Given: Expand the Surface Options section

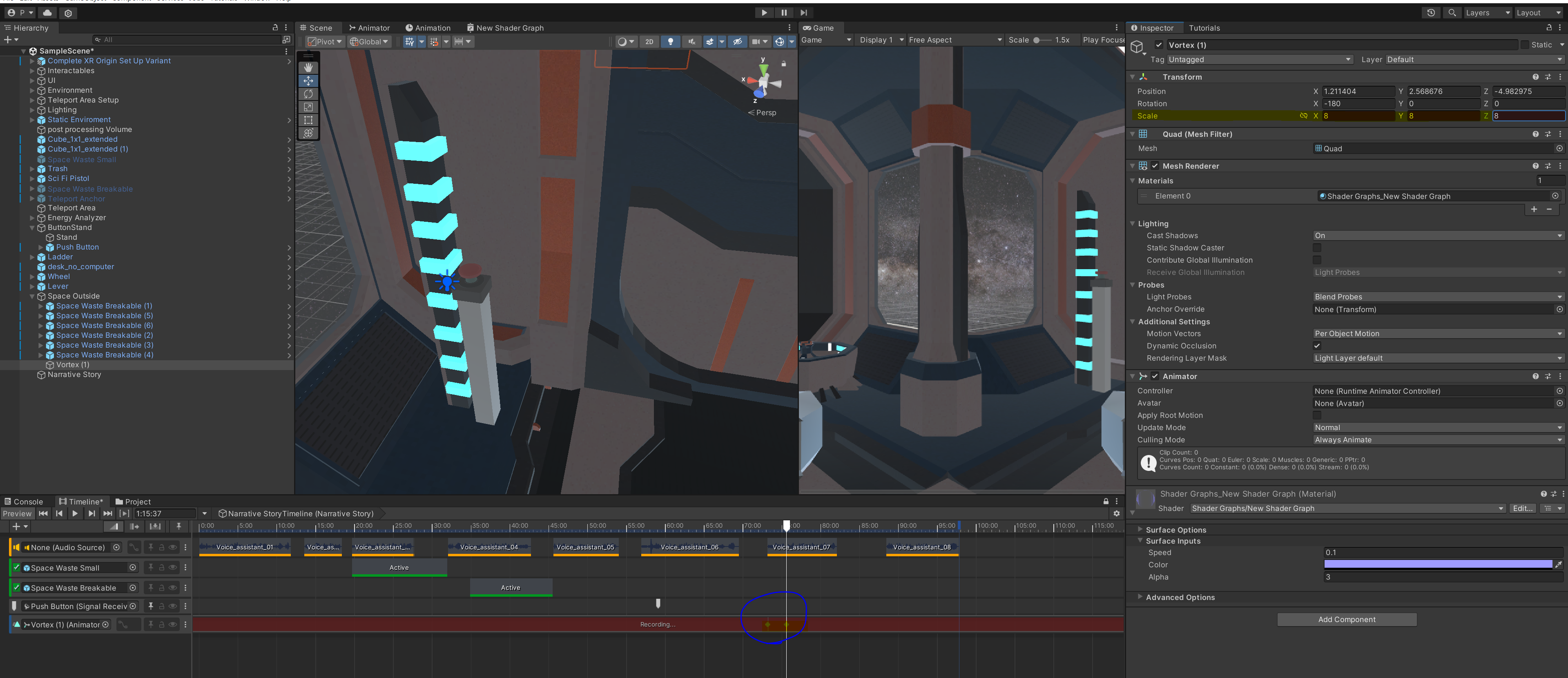Looking at the screenshot, I should pyautogui.click(x=1140, y=529).
